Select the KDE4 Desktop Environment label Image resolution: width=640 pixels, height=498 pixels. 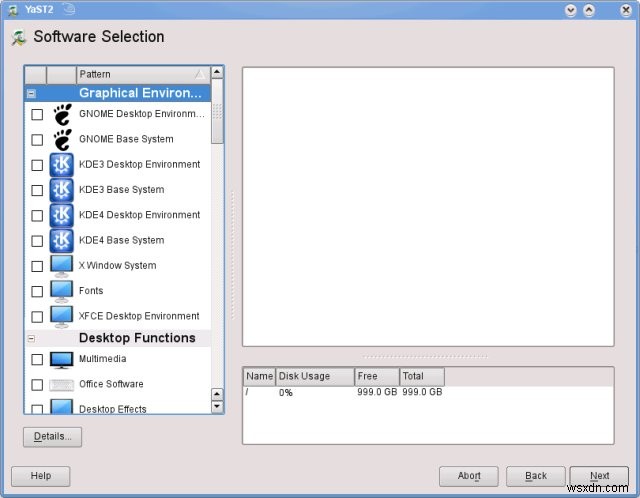coord(140,215)
